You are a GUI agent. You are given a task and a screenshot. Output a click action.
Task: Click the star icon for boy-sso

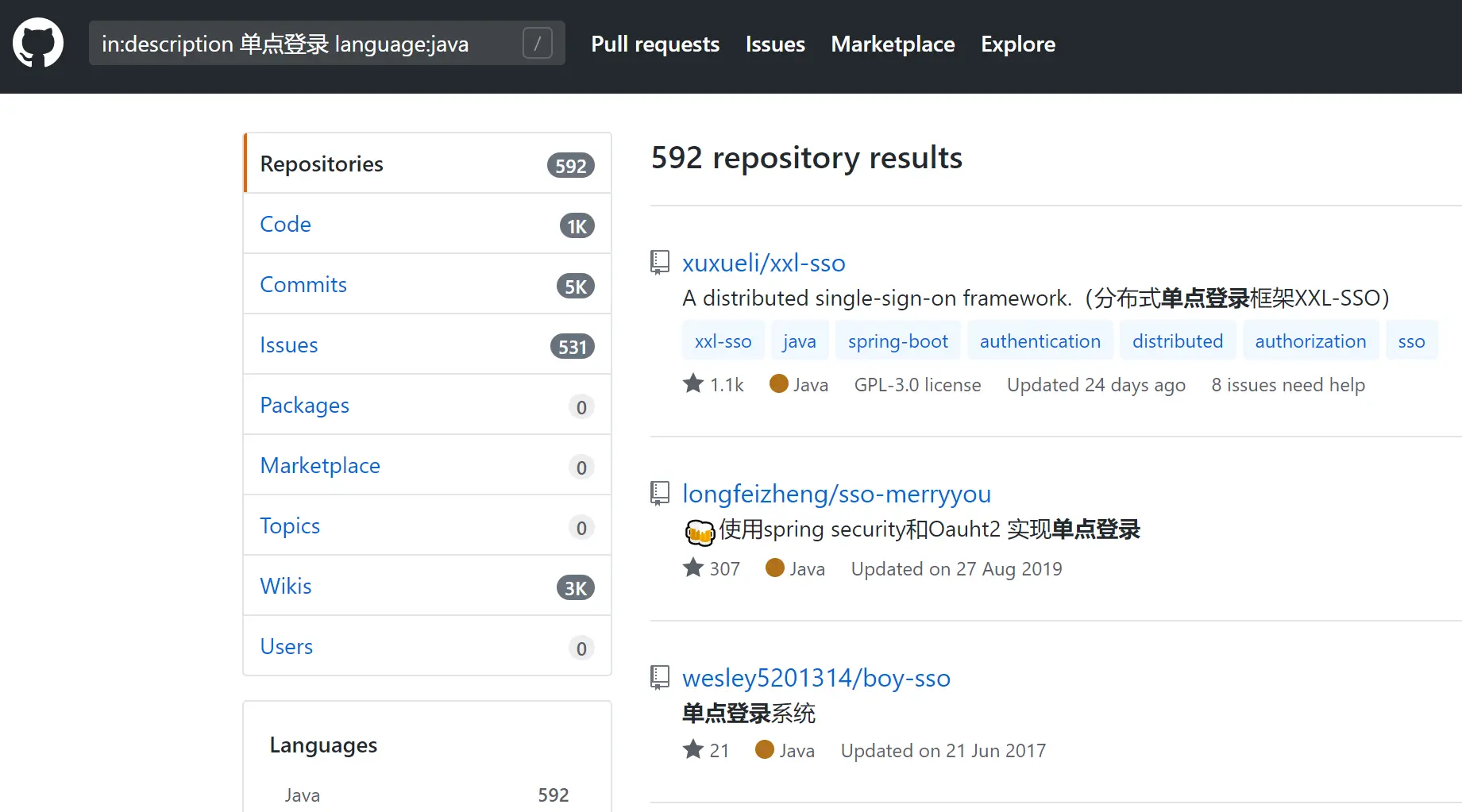[693, 750]
